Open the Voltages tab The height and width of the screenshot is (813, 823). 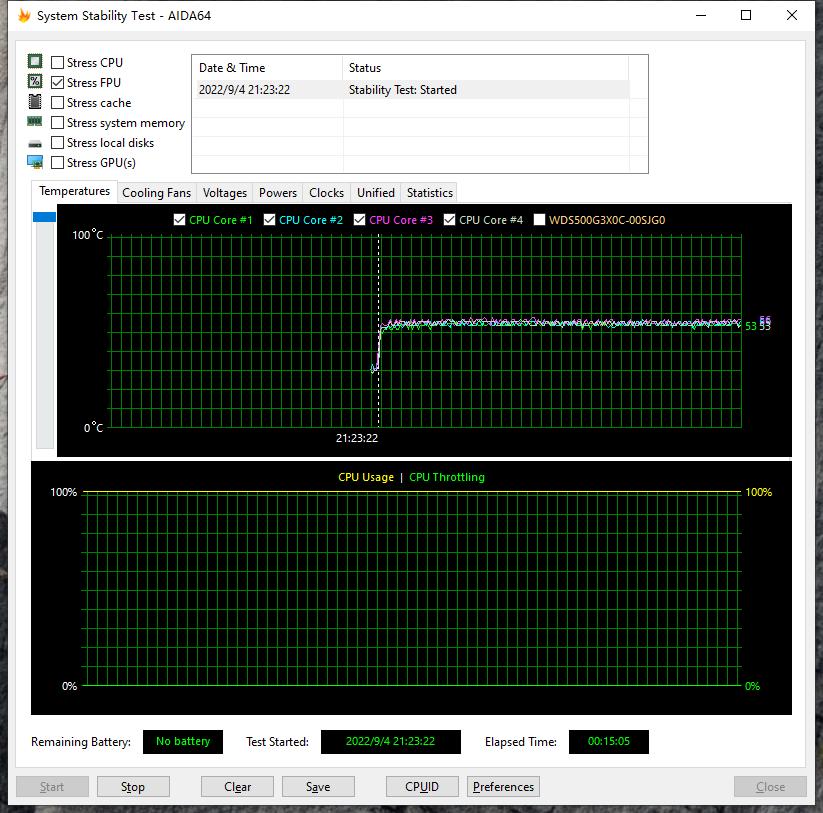tap(224, 193)
